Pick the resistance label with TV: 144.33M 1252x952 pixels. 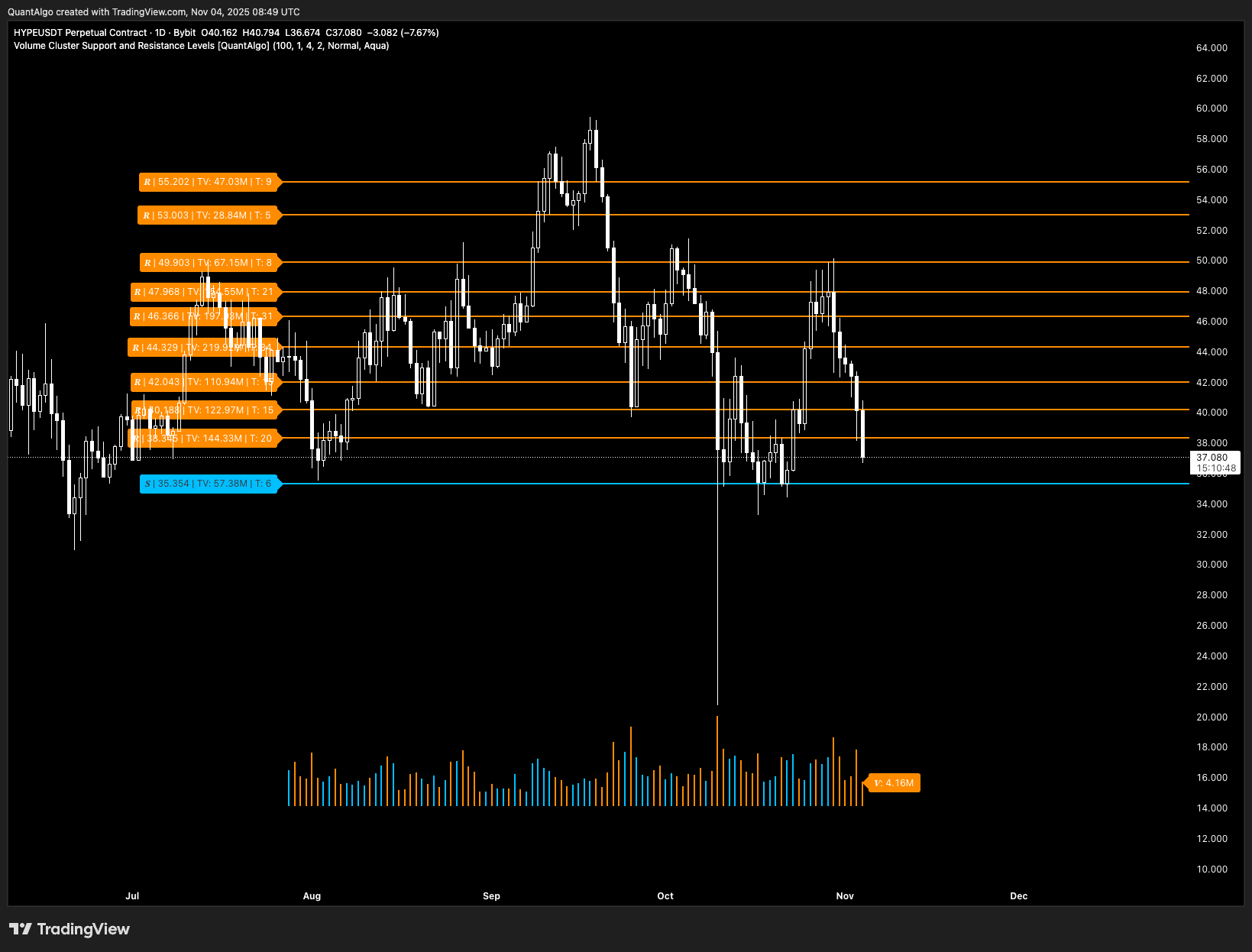[x=205, y=439]
